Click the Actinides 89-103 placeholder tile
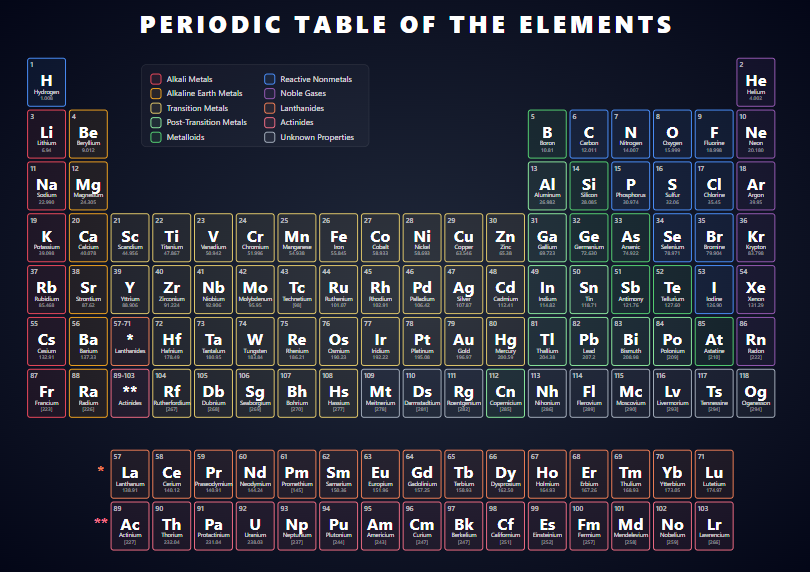The image size is (810, 572). [130, 394]
